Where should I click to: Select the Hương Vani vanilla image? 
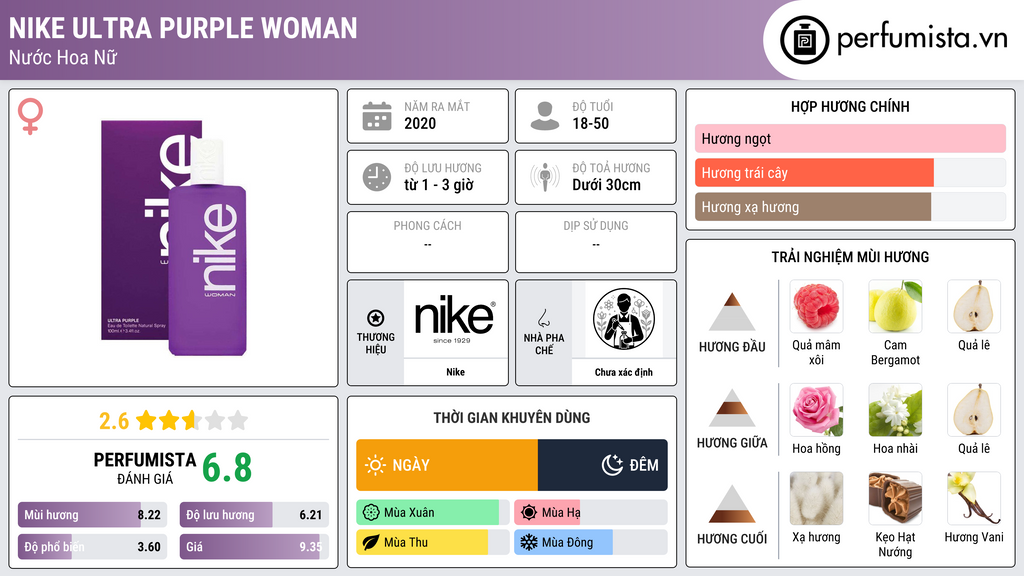click(x=974, y=498)
